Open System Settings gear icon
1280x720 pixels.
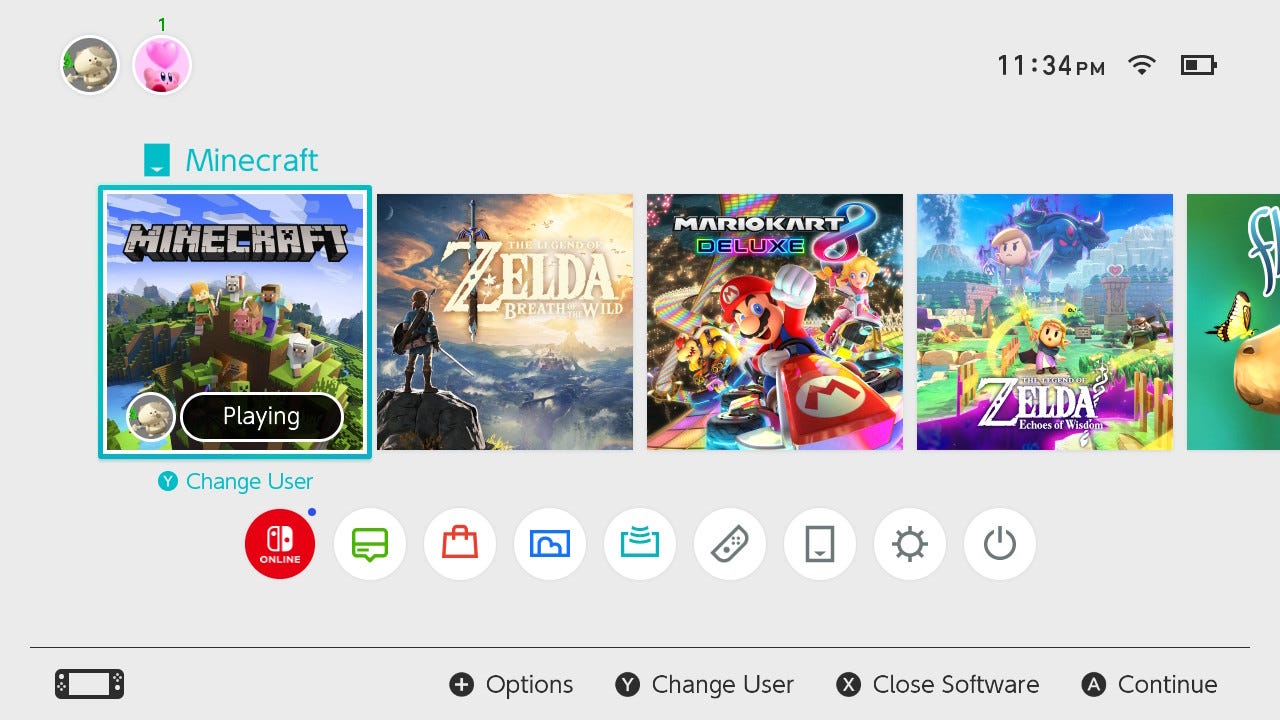(x=910, y=544)
